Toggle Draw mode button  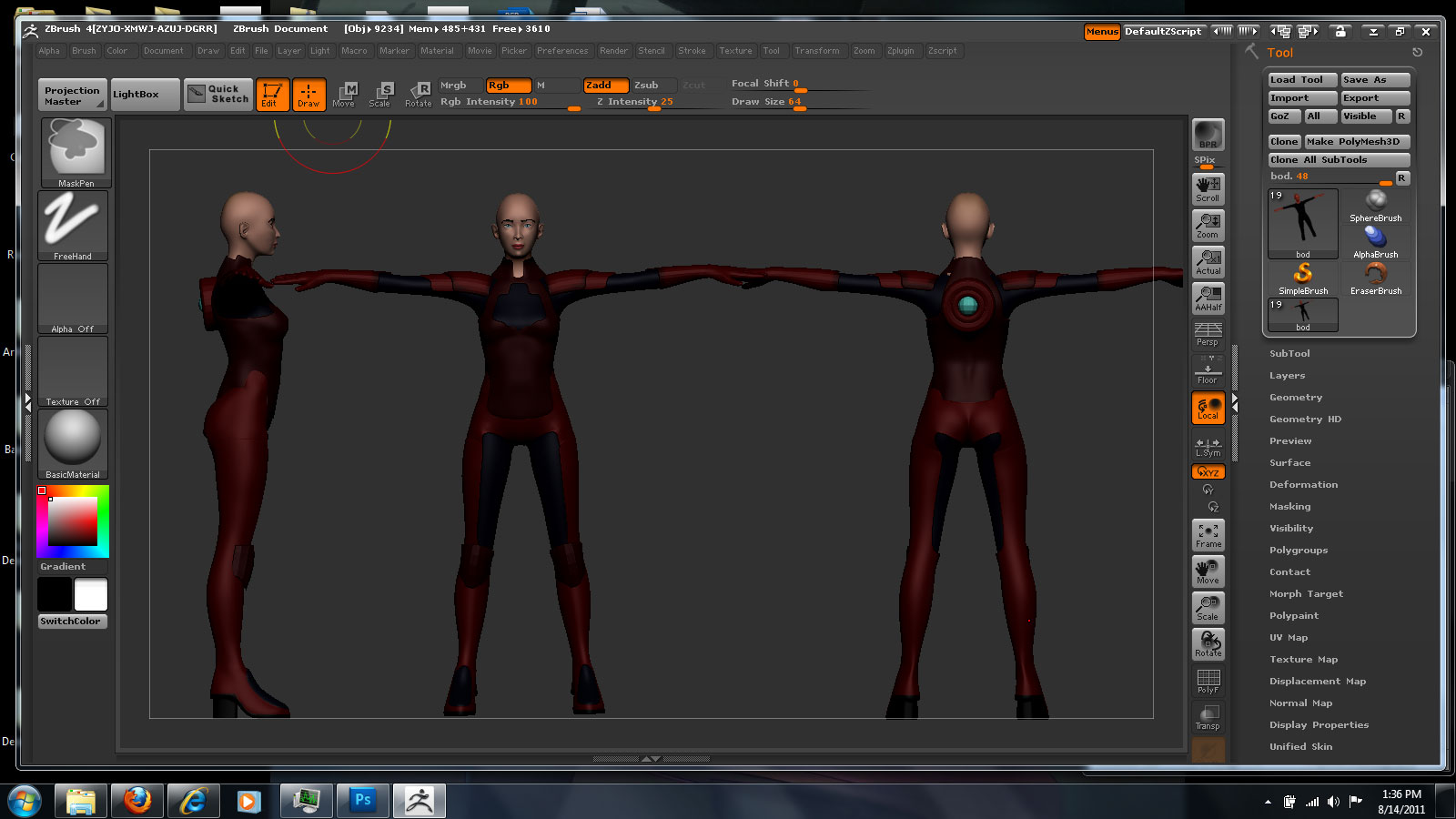click(308, 94)
